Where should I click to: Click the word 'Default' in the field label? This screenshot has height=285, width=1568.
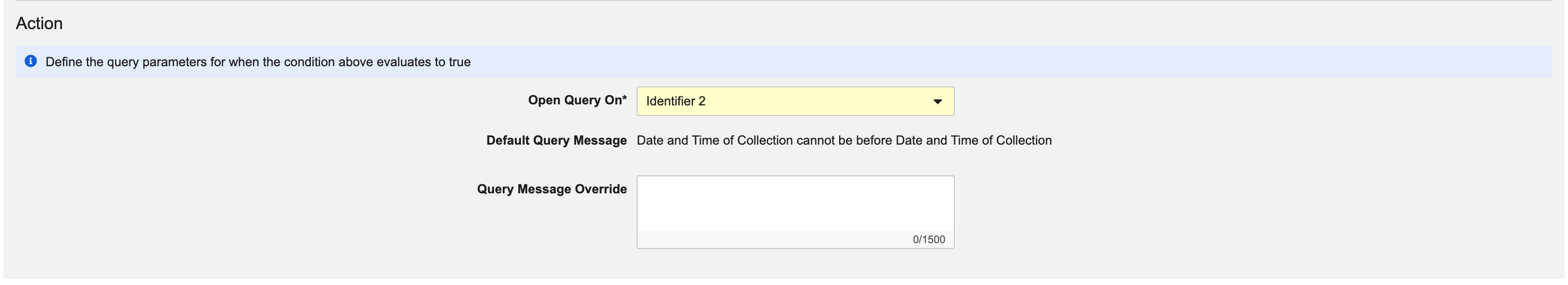(508, 140)
